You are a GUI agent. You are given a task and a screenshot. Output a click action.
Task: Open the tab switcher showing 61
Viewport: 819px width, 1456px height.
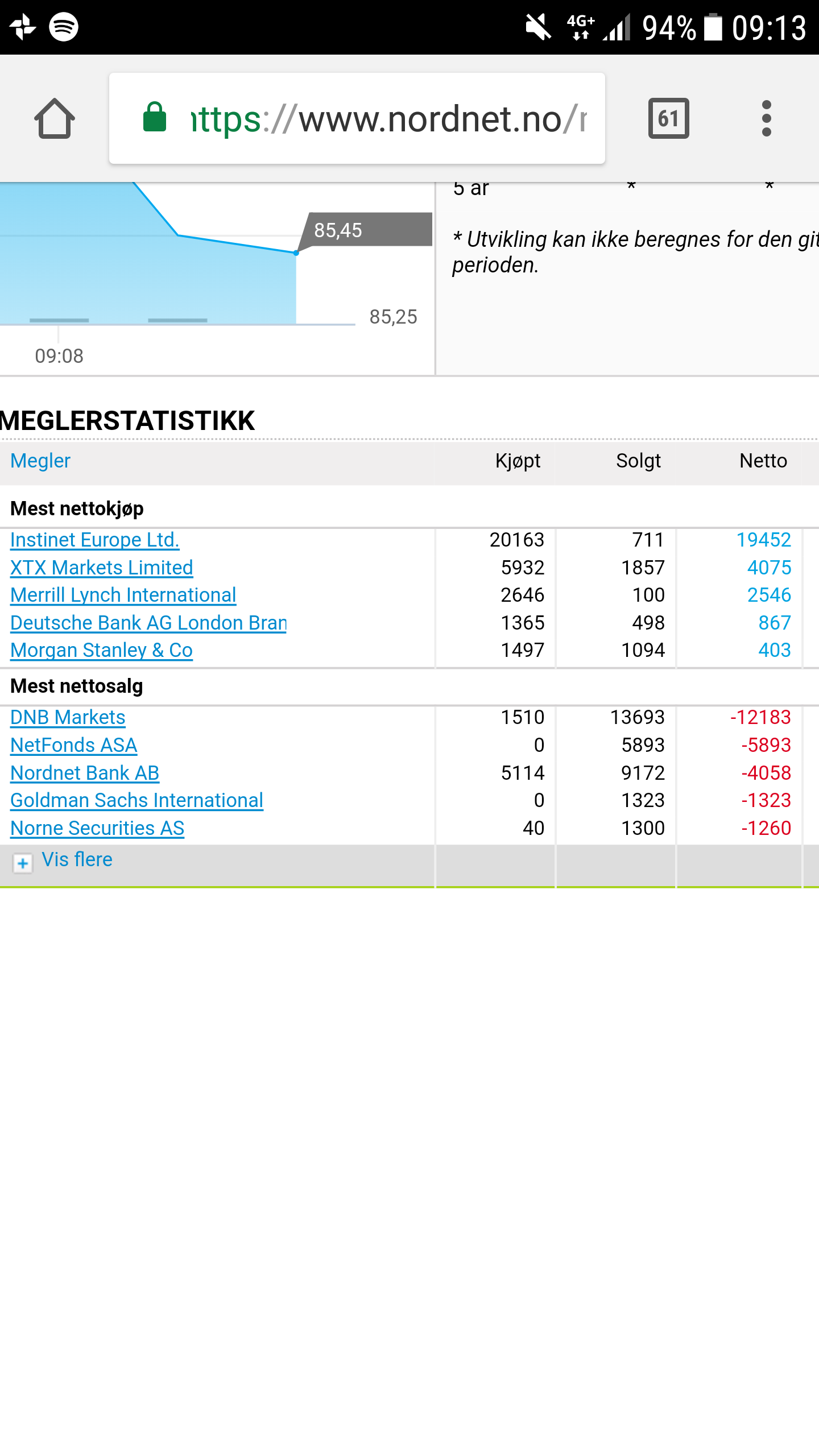tap(668, 118)
